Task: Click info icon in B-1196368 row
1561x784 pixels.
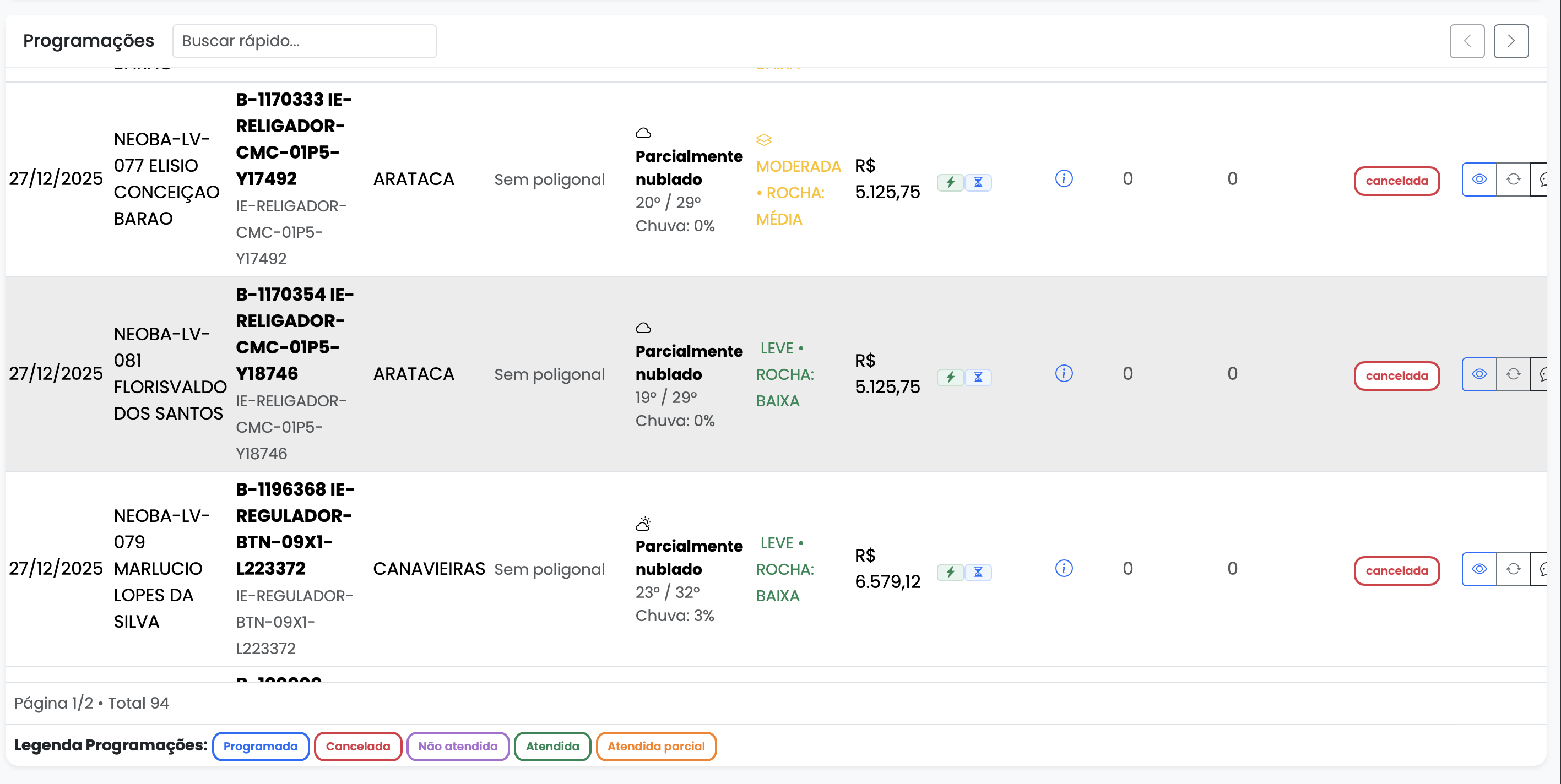Action: (x=1064, y=568)
